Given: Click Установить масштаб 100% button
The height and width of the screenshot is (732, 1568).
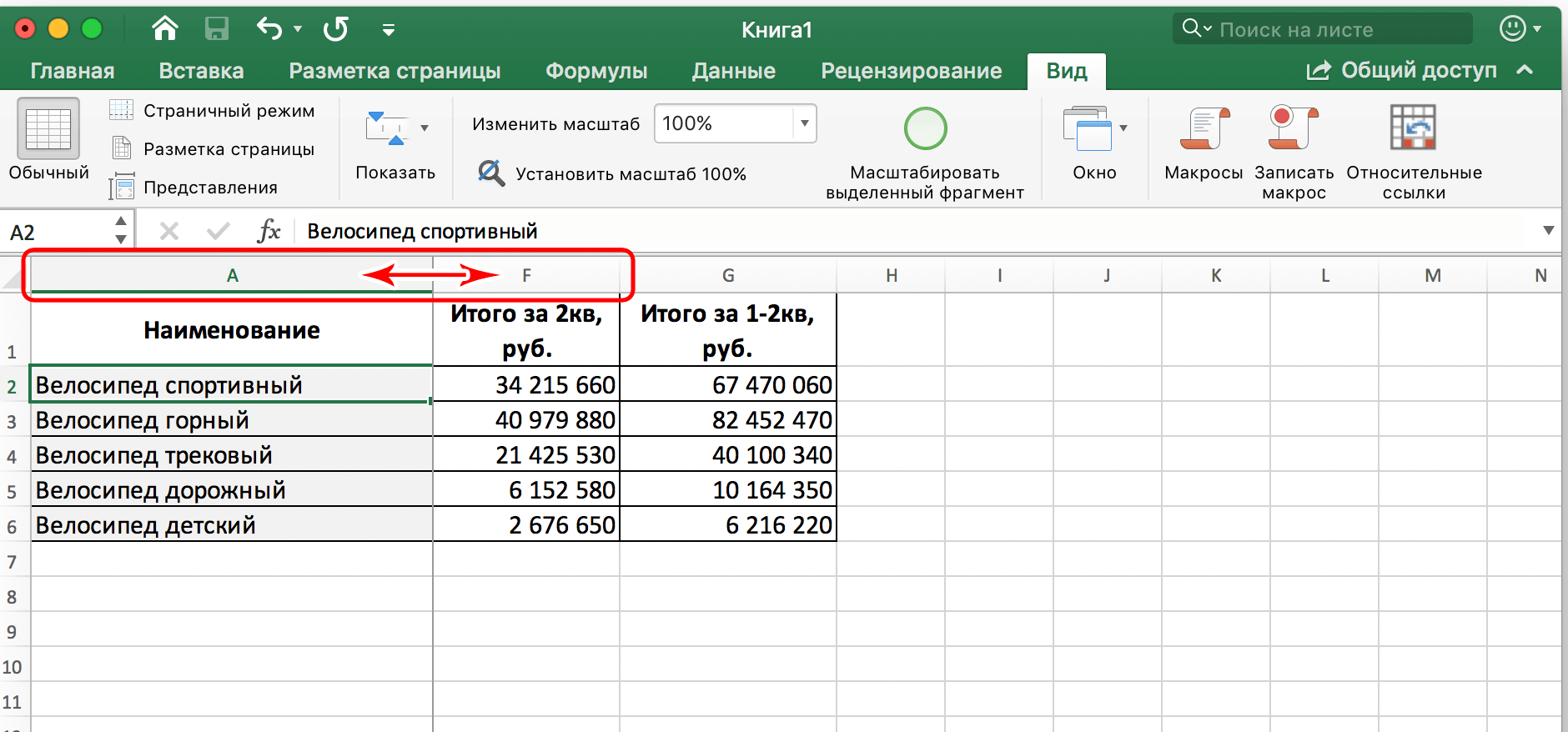Looking at the screenshot, I should point(611,173).
